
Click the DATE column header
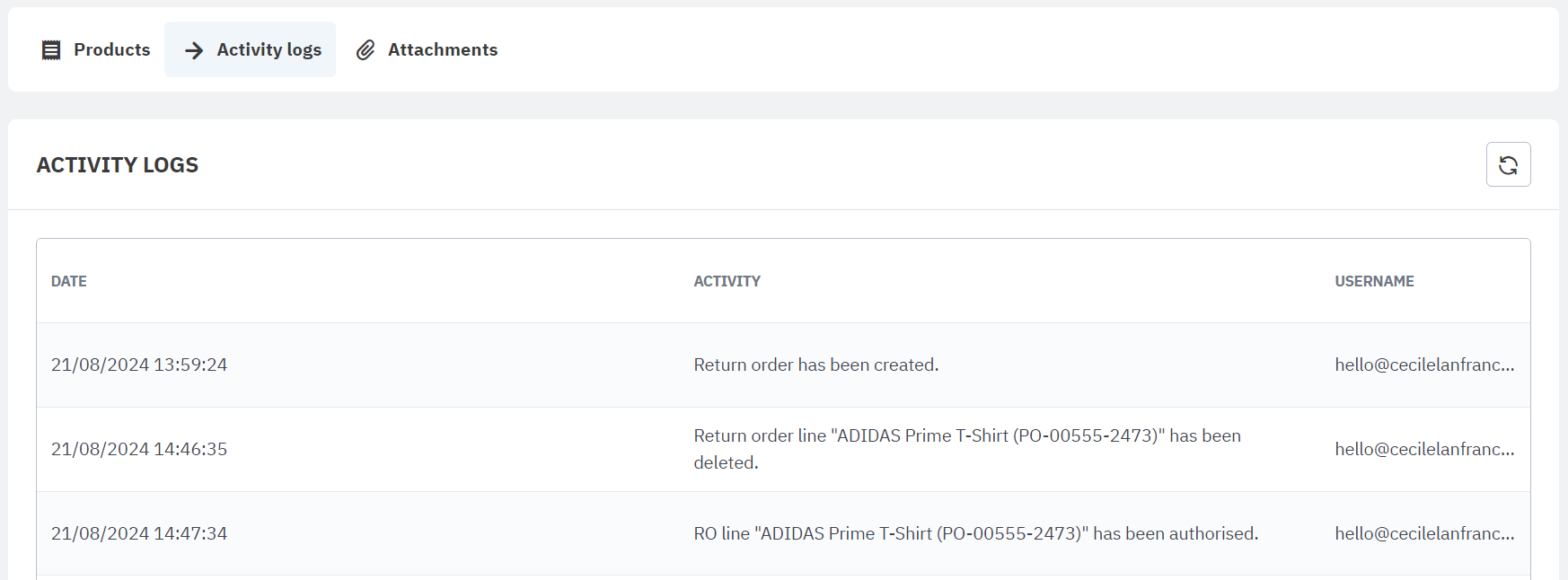[69, 281]
